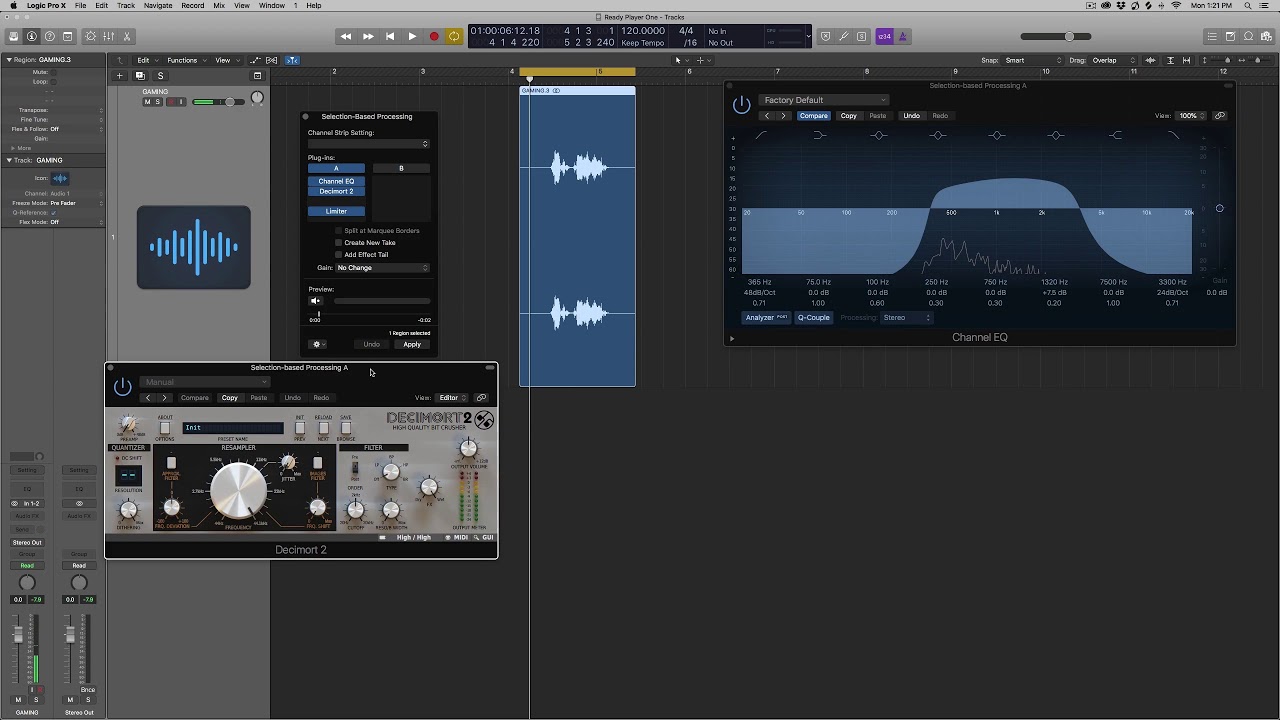Toggle the Inspector panel

pos(32,37)
